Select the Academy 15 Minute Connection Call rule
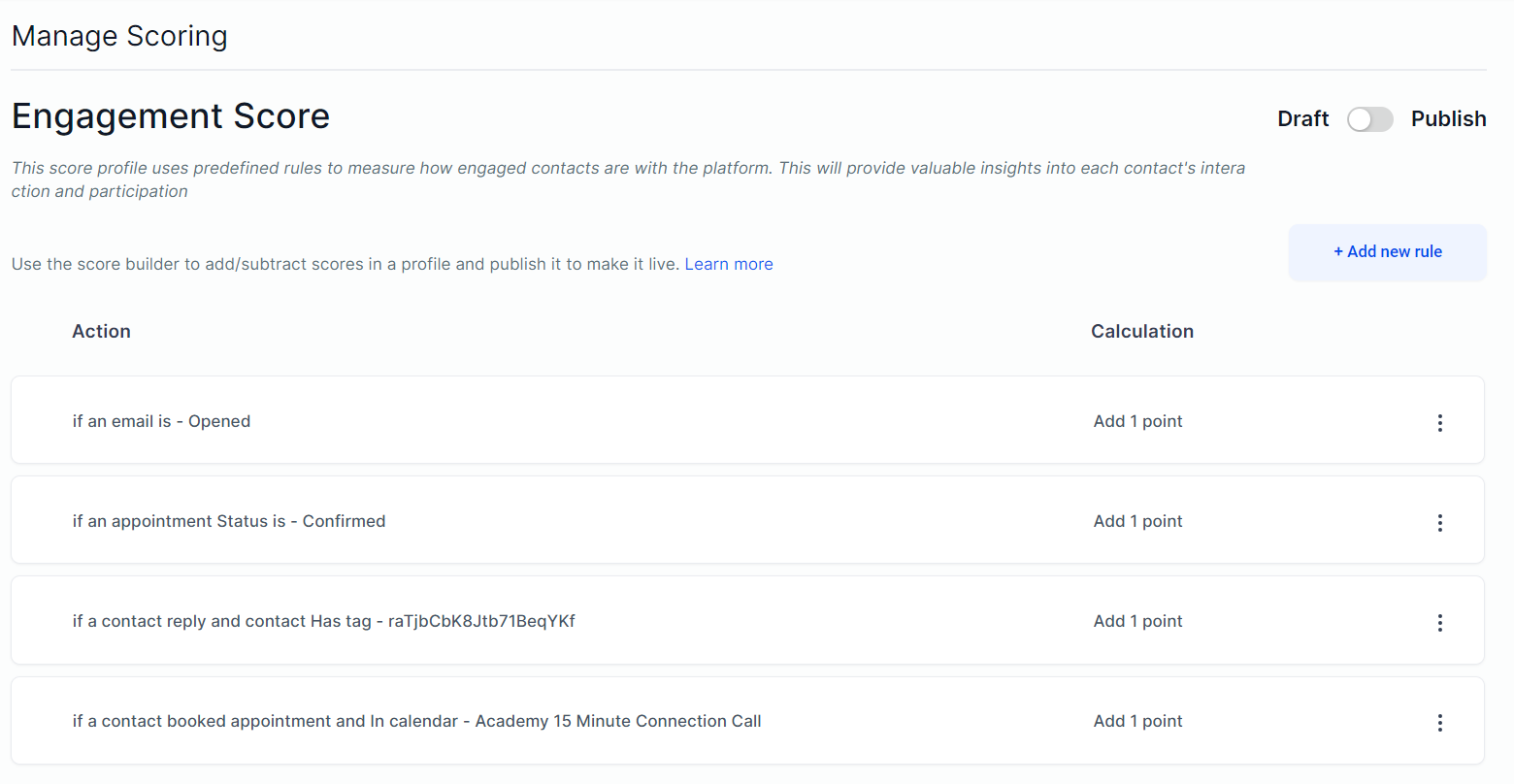Image resolution: width=1514 pixels, height=784 pixels. 416,721
